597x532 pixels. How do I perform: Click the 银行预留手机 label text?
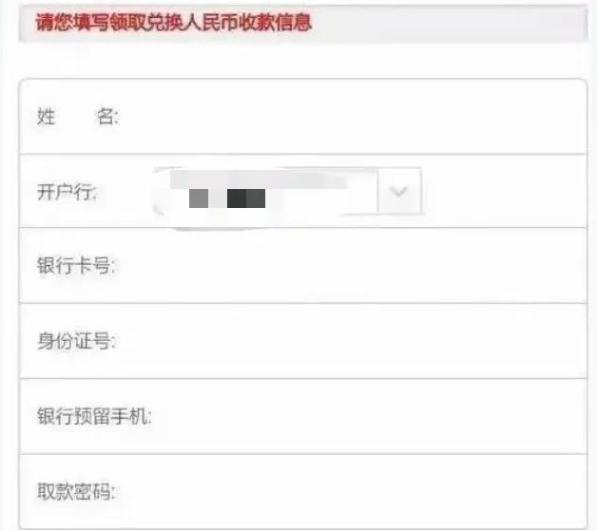coord(94,416)
